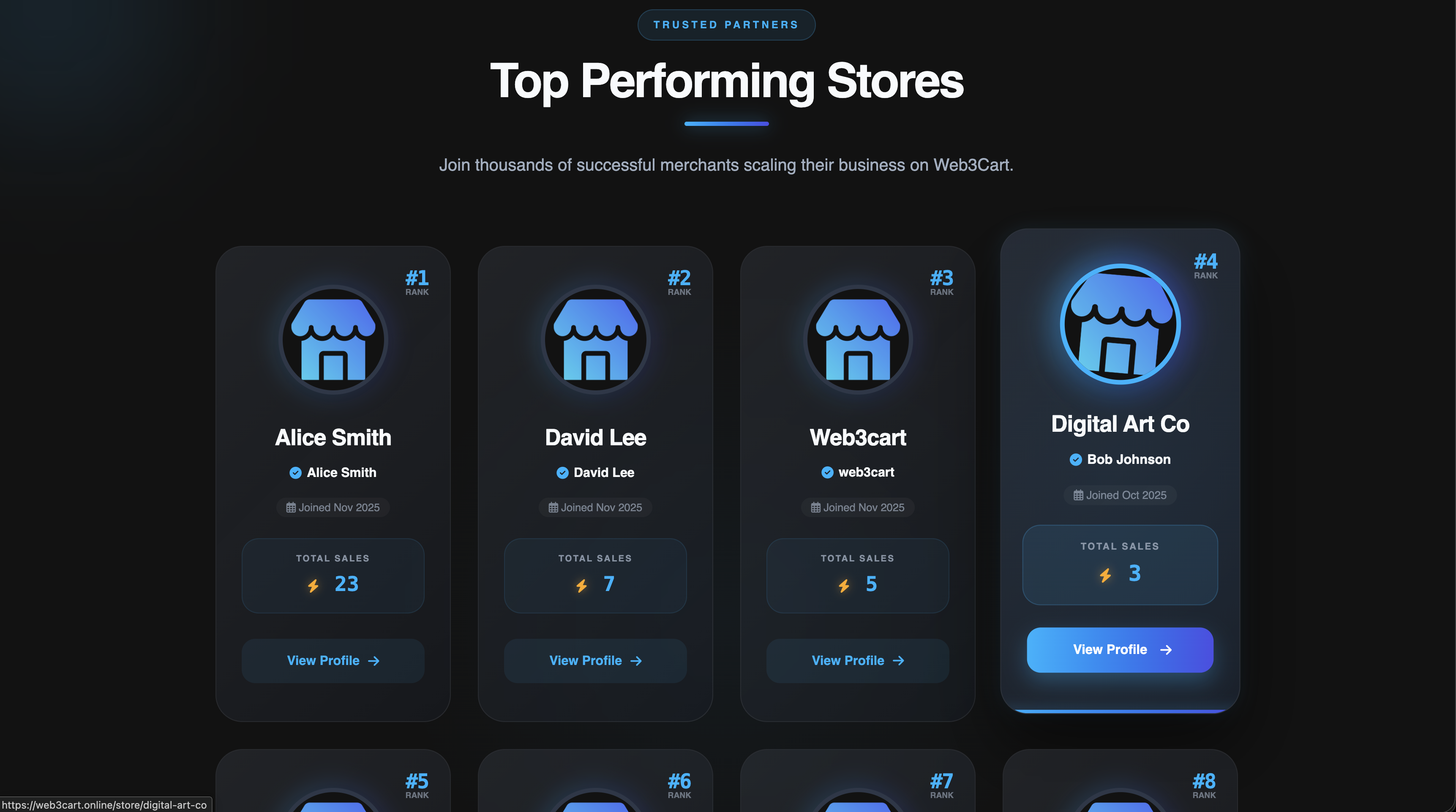The height and width of the screenshot is (812, 1456).
Task: Click Web3cart's store avatar icon
Action: [857, 340]
